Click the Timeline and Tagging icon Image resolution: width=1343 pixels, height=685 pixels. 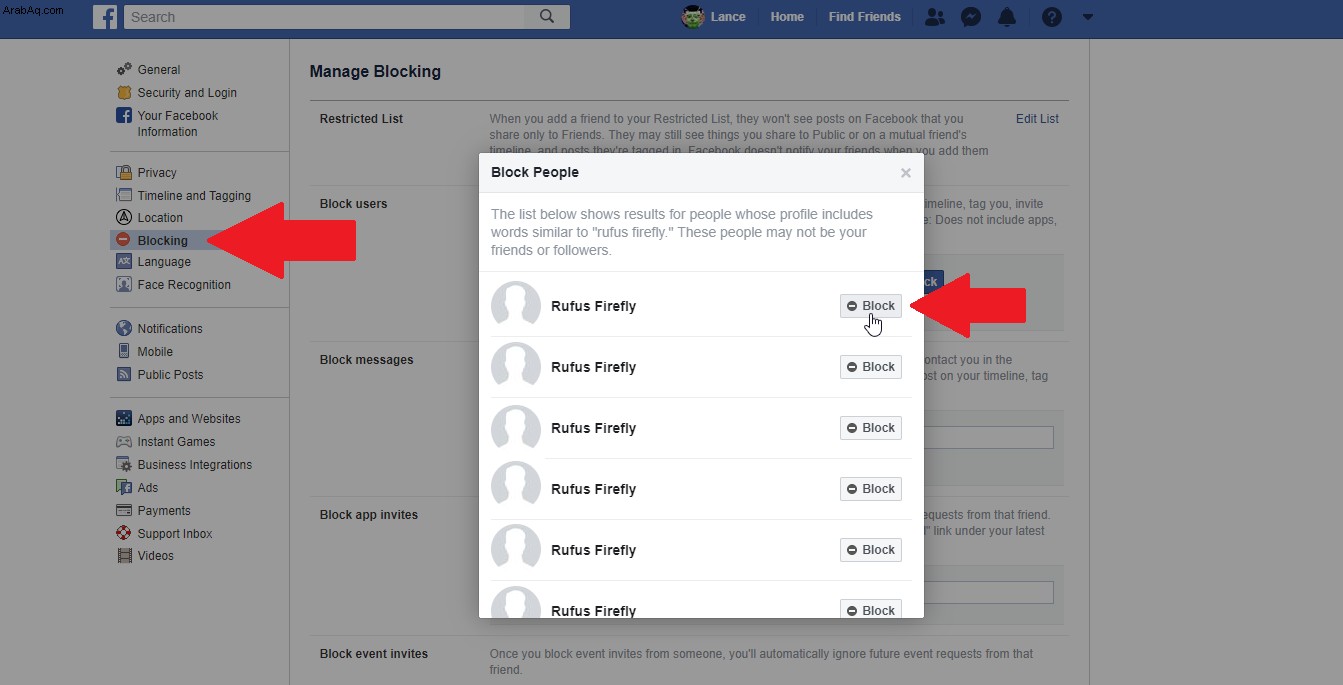[x=124, y=196]
